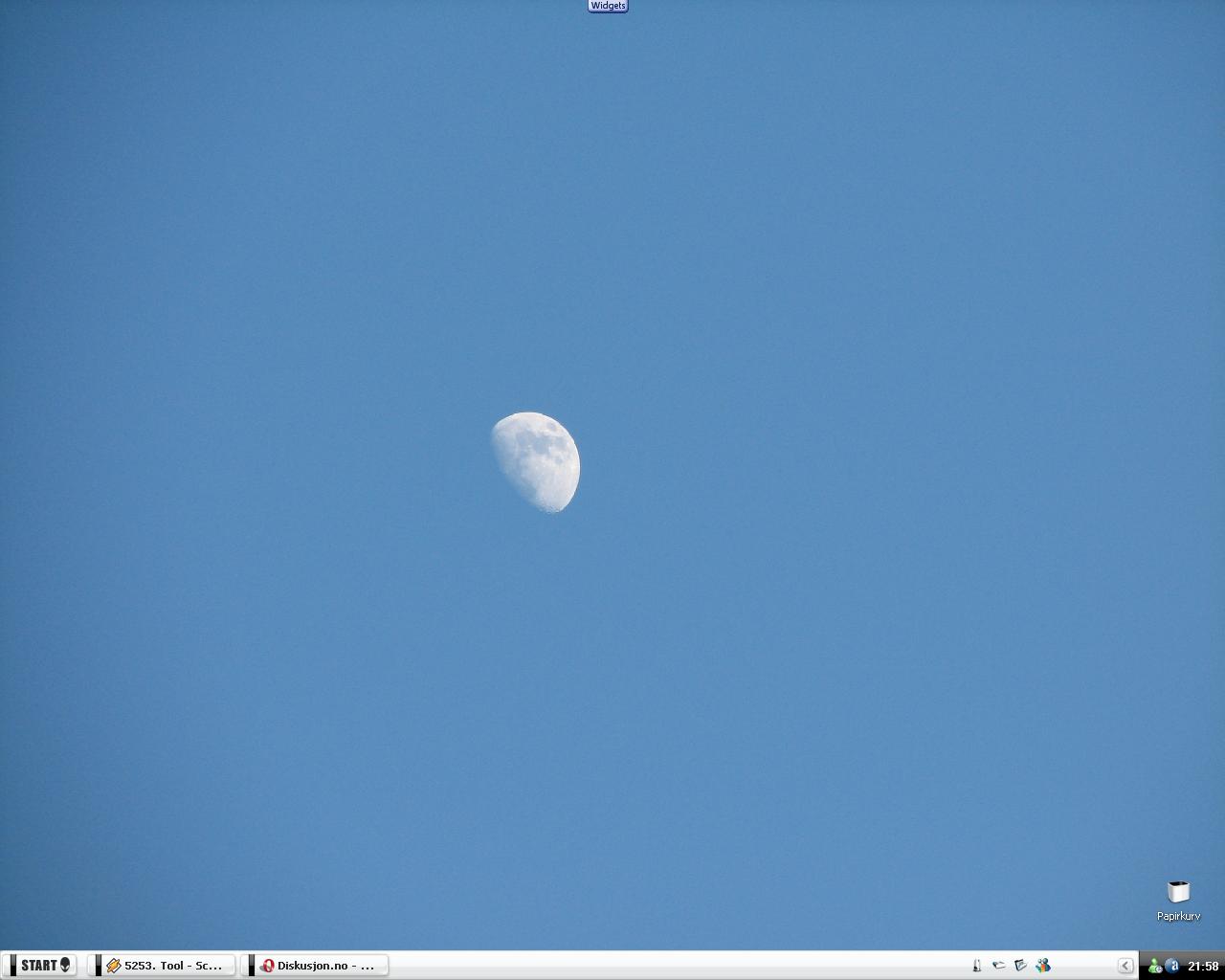This screenshot has height=980, width=1225.
Task: Click the tower-shaped quick-launch icon
Action: pos(976,966)
